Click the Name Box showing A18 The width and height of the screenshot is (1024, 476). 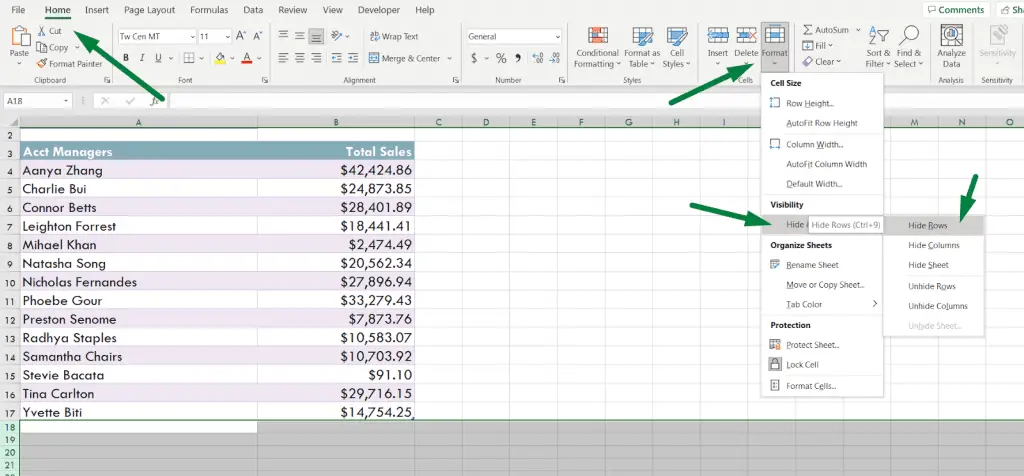click(x=37, y=101)
